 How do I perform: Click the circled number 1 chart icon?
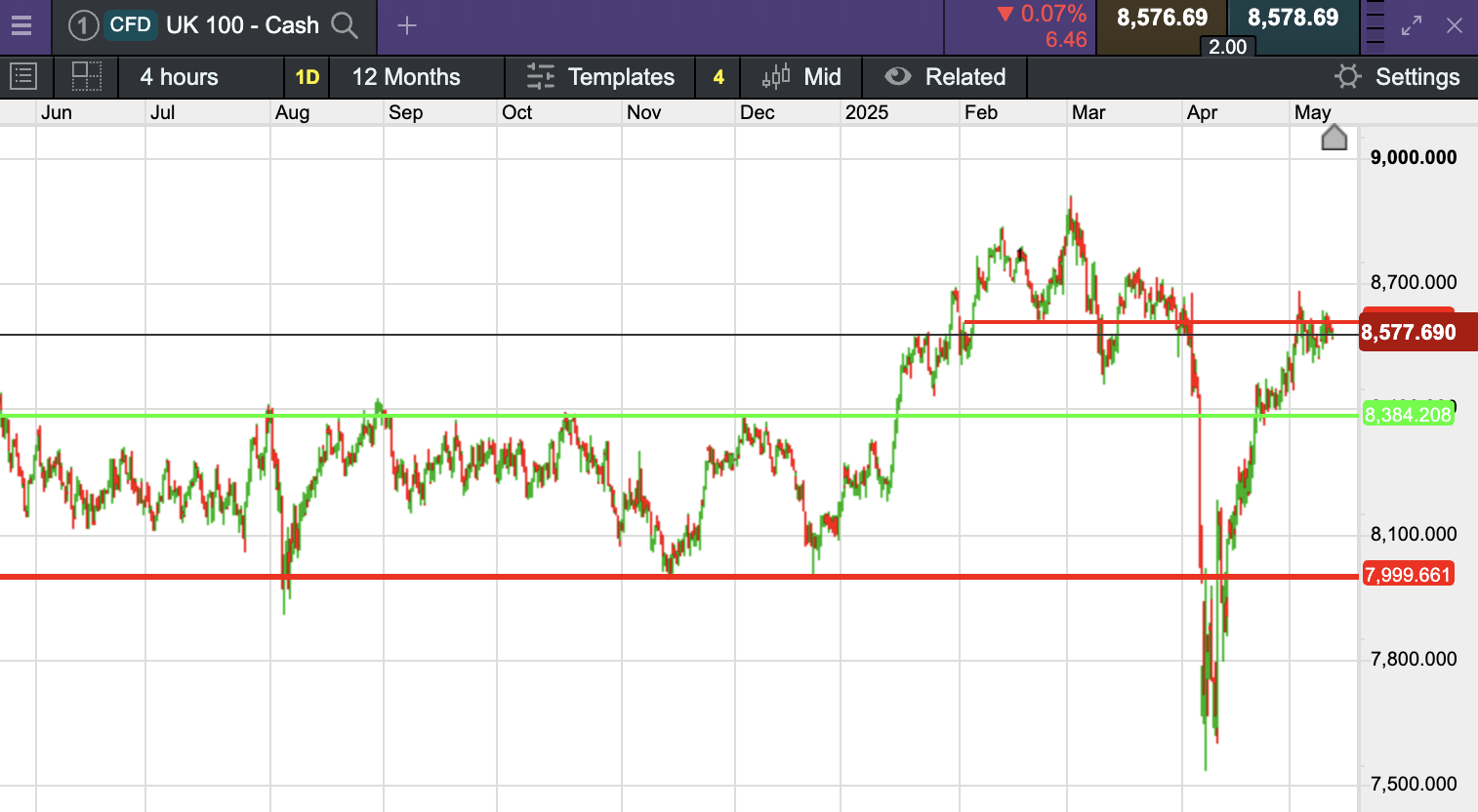83,25
